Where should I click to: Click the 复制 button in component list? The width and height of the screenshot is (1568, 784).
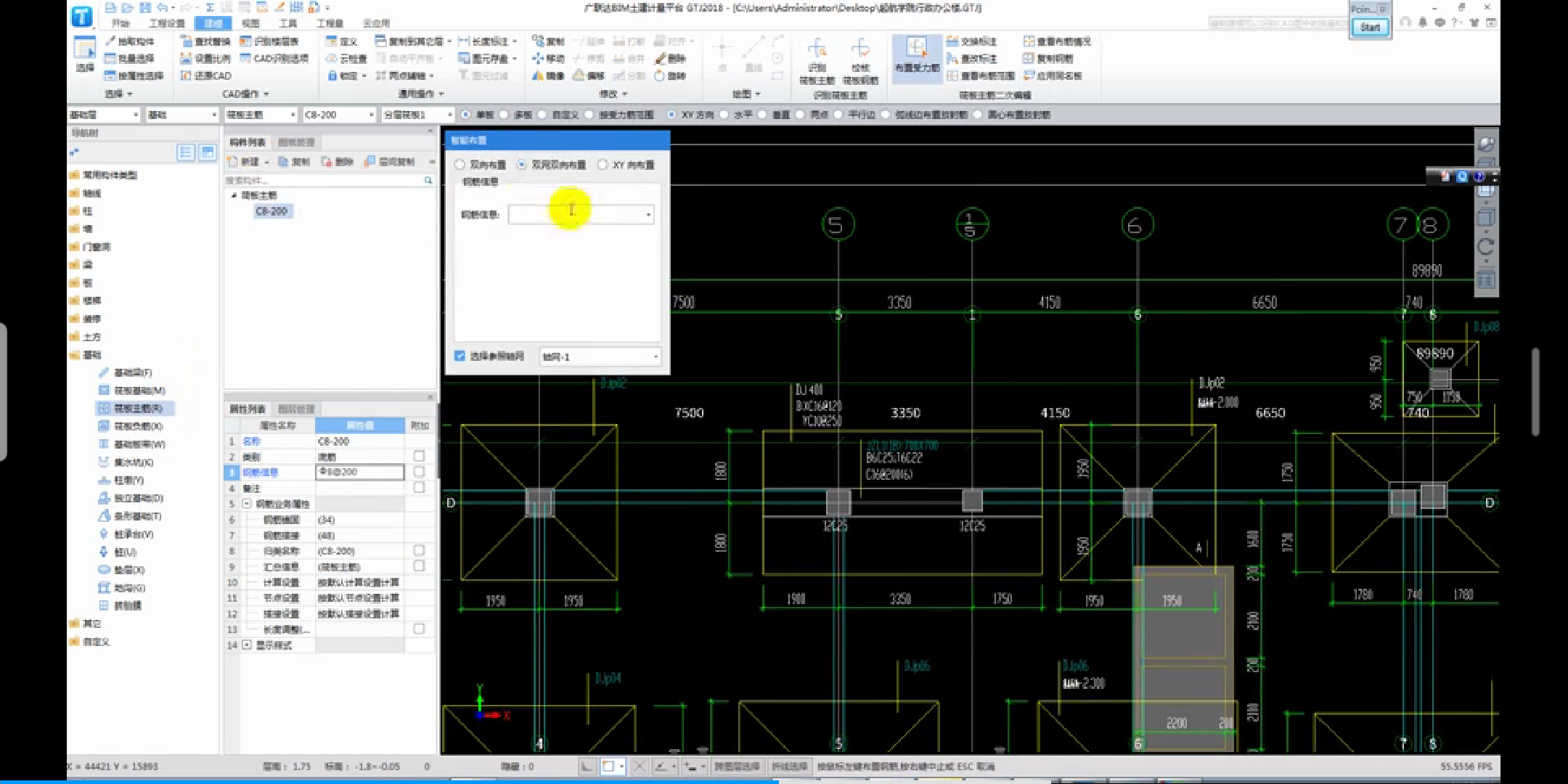[295, 161]
